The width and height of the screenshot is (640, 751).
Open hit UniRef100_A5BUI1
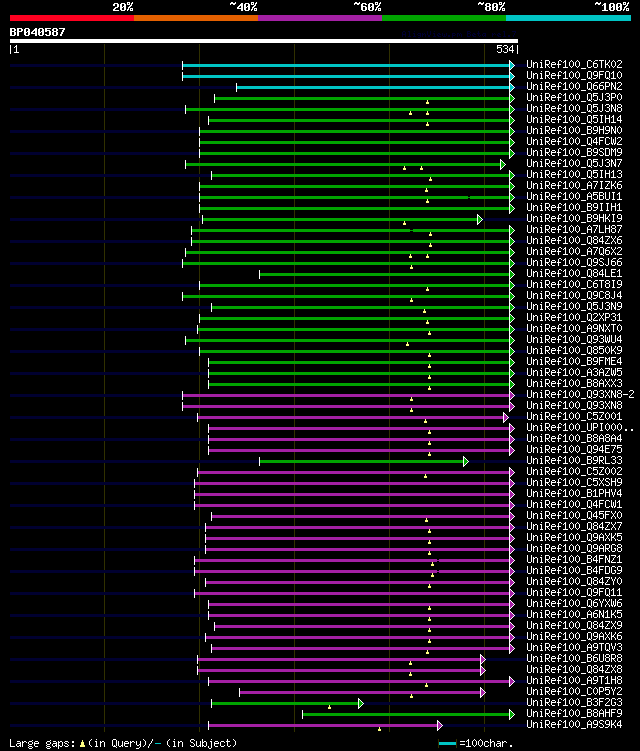coord(574,196)
